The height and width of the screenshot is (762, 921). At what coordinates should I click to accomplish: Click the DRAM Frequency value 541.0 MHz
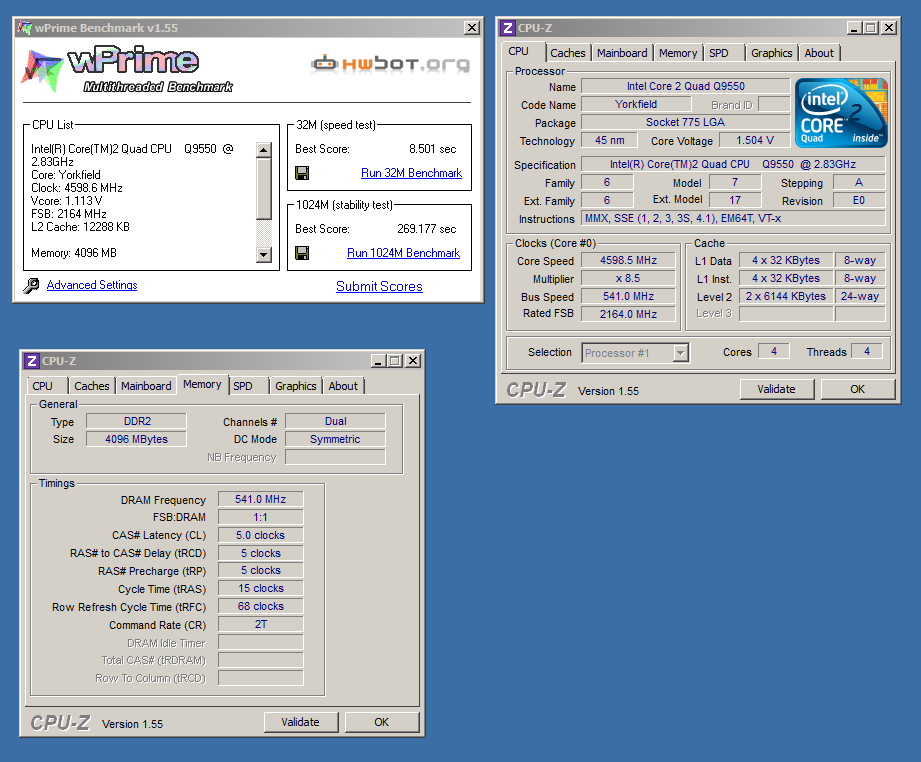(261, 499)
